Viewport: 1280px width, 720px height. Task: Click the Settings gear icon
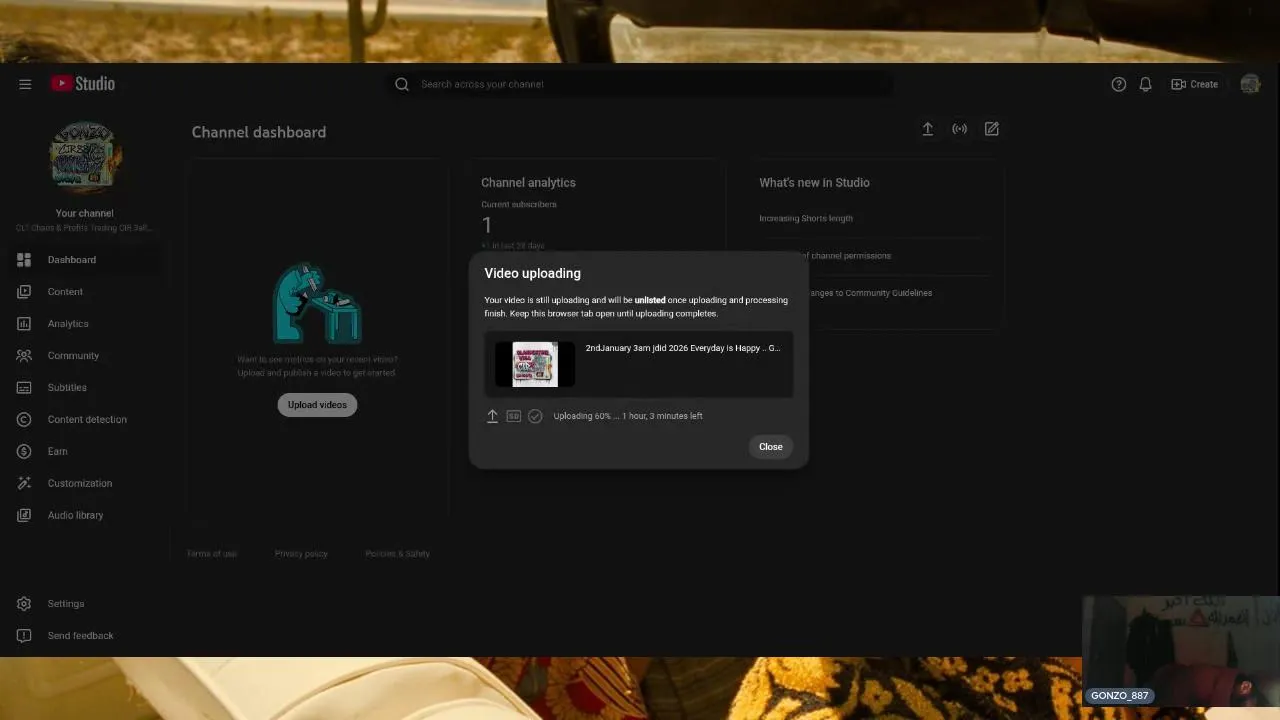pos(24,604)
